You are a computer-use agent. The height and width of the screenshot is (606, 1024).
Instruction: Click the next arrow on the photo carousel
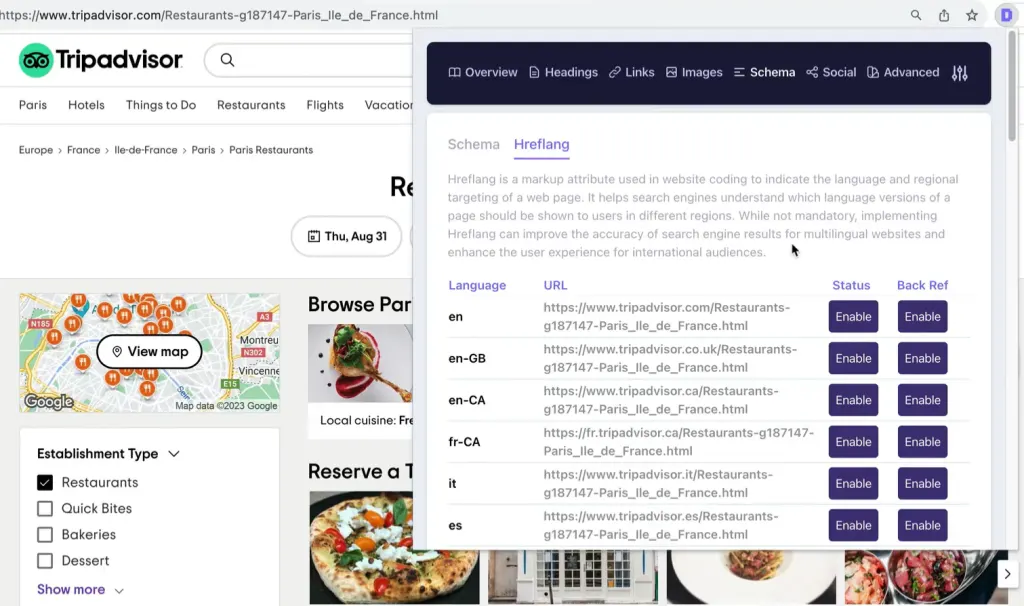coord(1007,574)
